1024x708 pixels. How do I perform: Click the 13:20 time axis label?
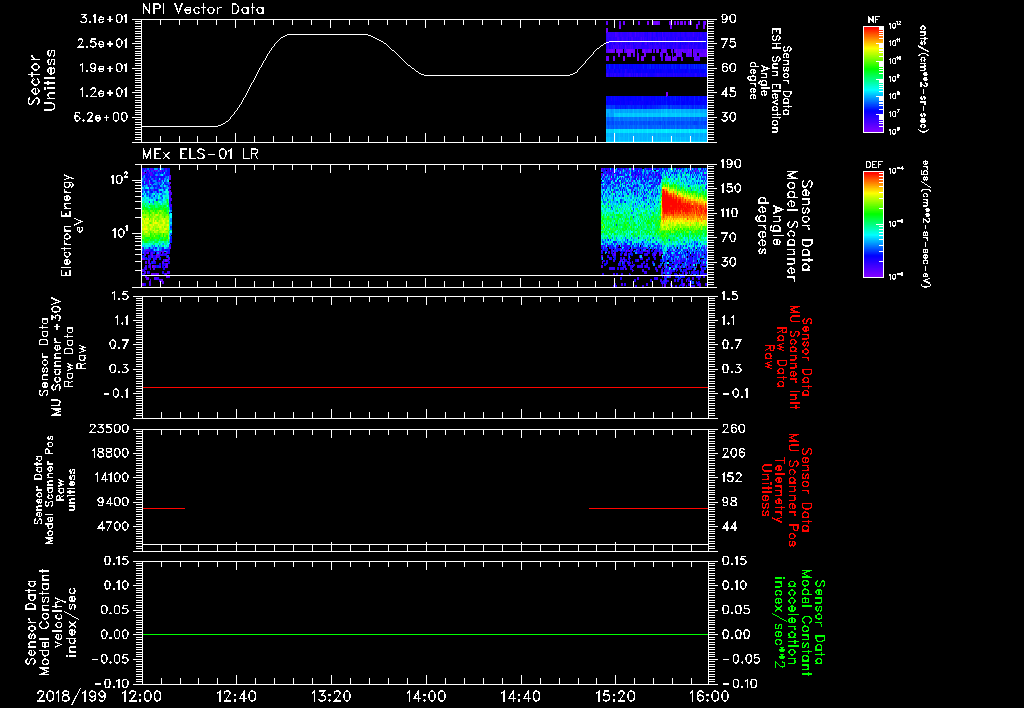pos(330,696)
